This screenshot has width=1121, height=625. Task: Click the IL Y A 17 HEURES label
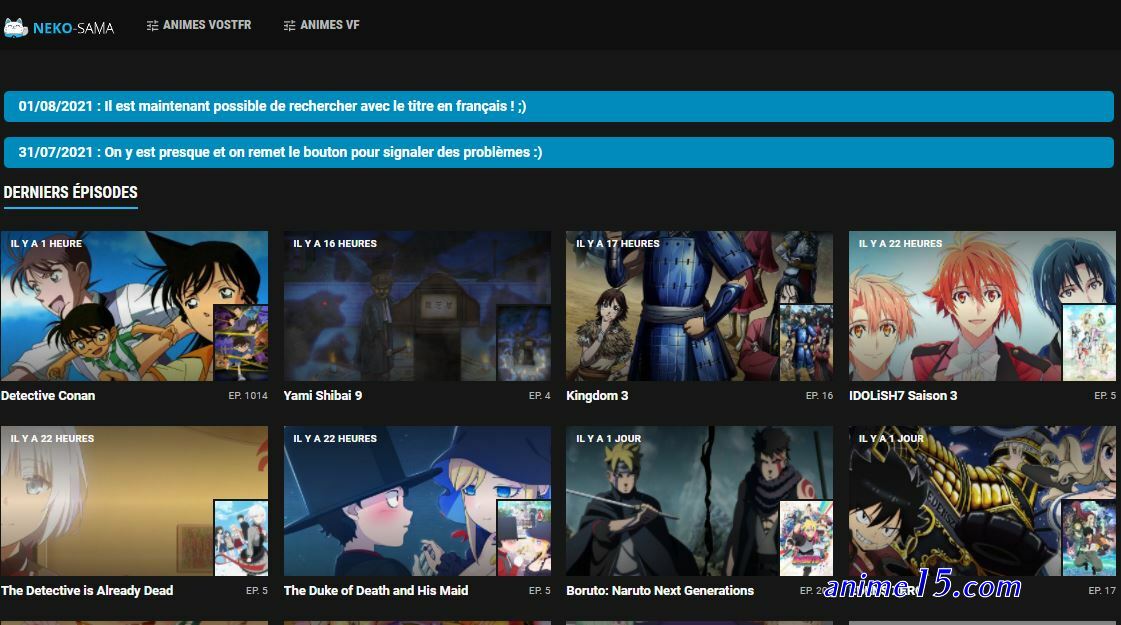click(618, 244)
